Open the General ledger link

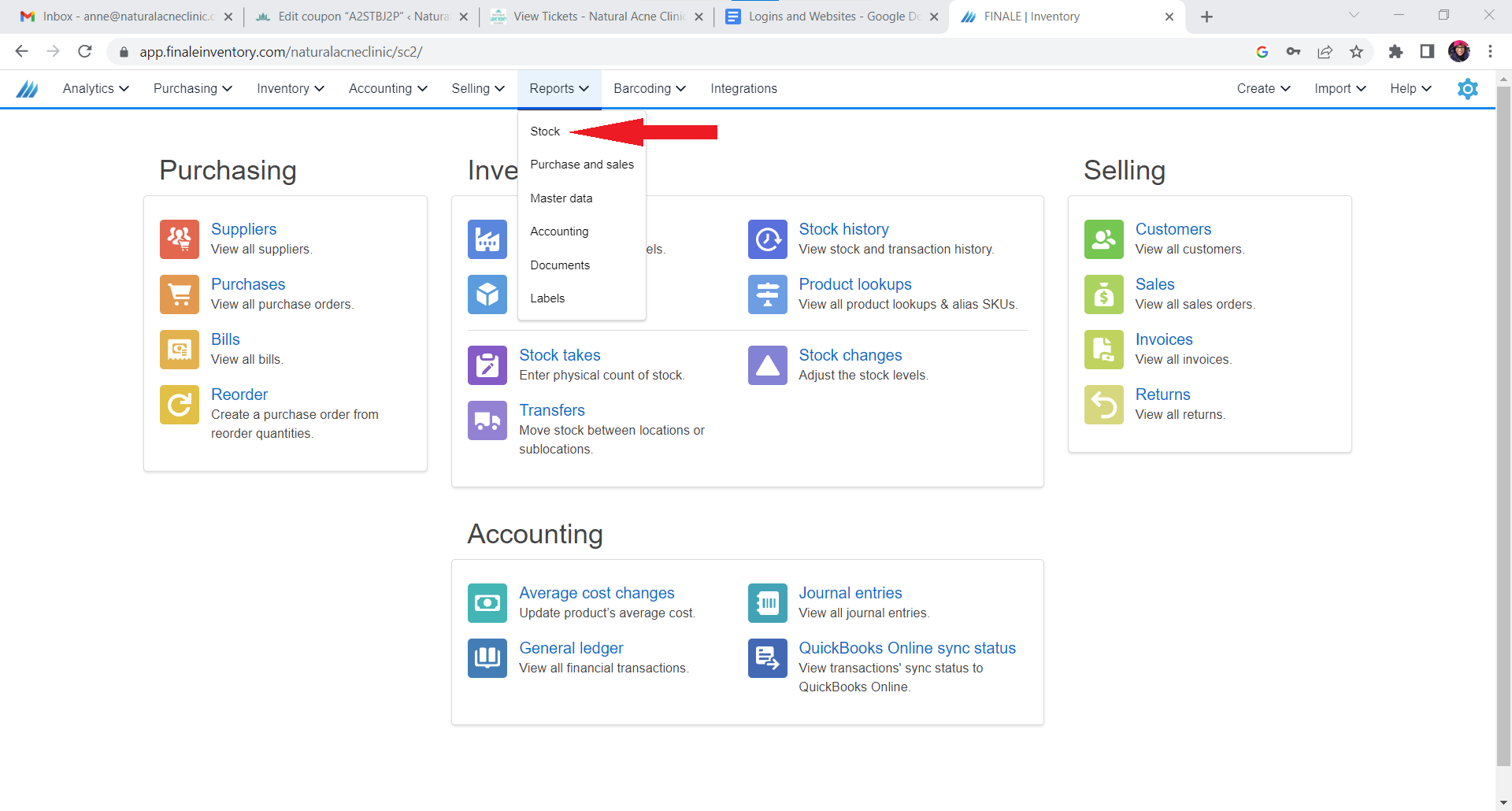(x=571, y=648)
